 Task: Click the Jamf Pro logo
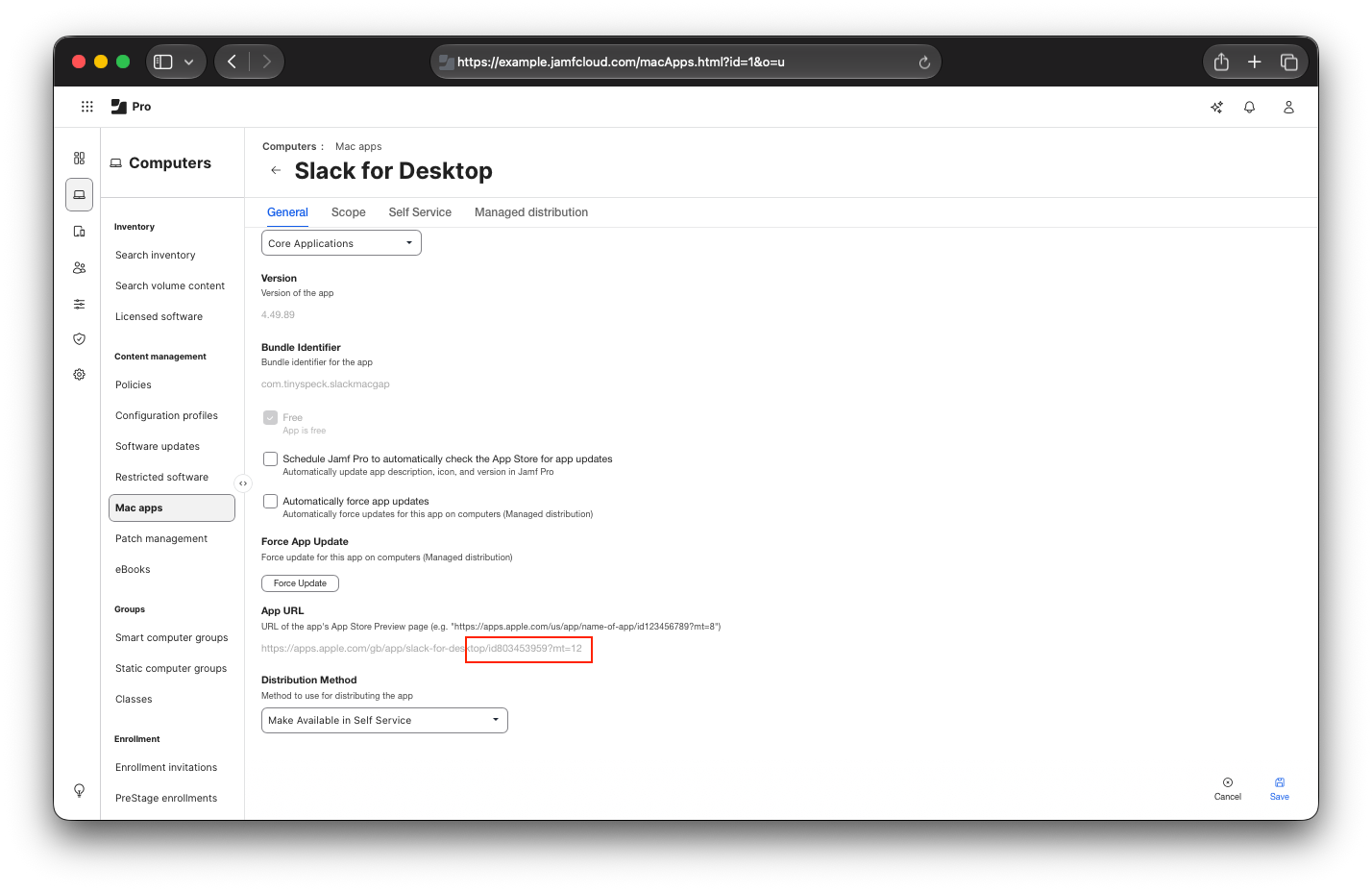[131, 107]
